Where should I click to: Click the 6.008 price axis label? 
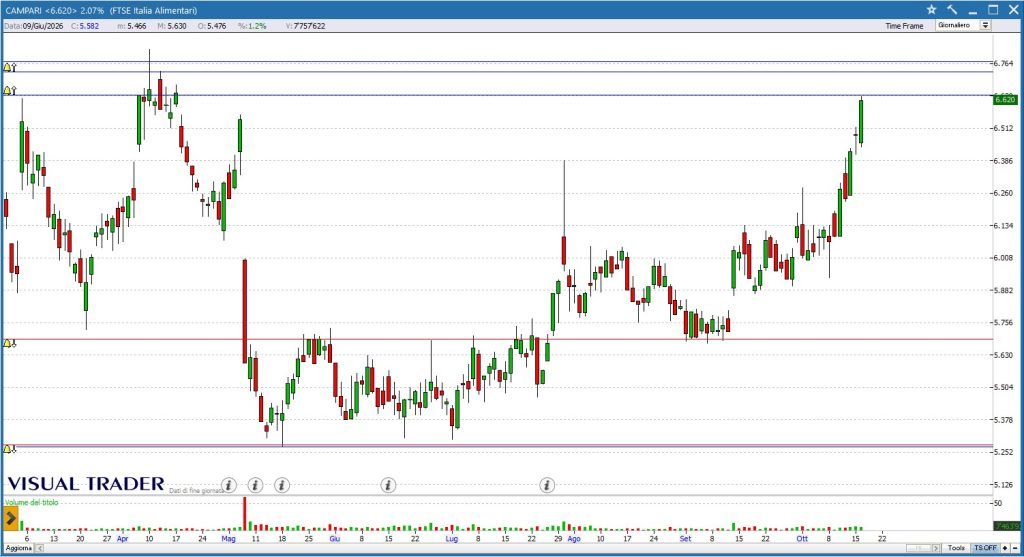[1003, 258]
